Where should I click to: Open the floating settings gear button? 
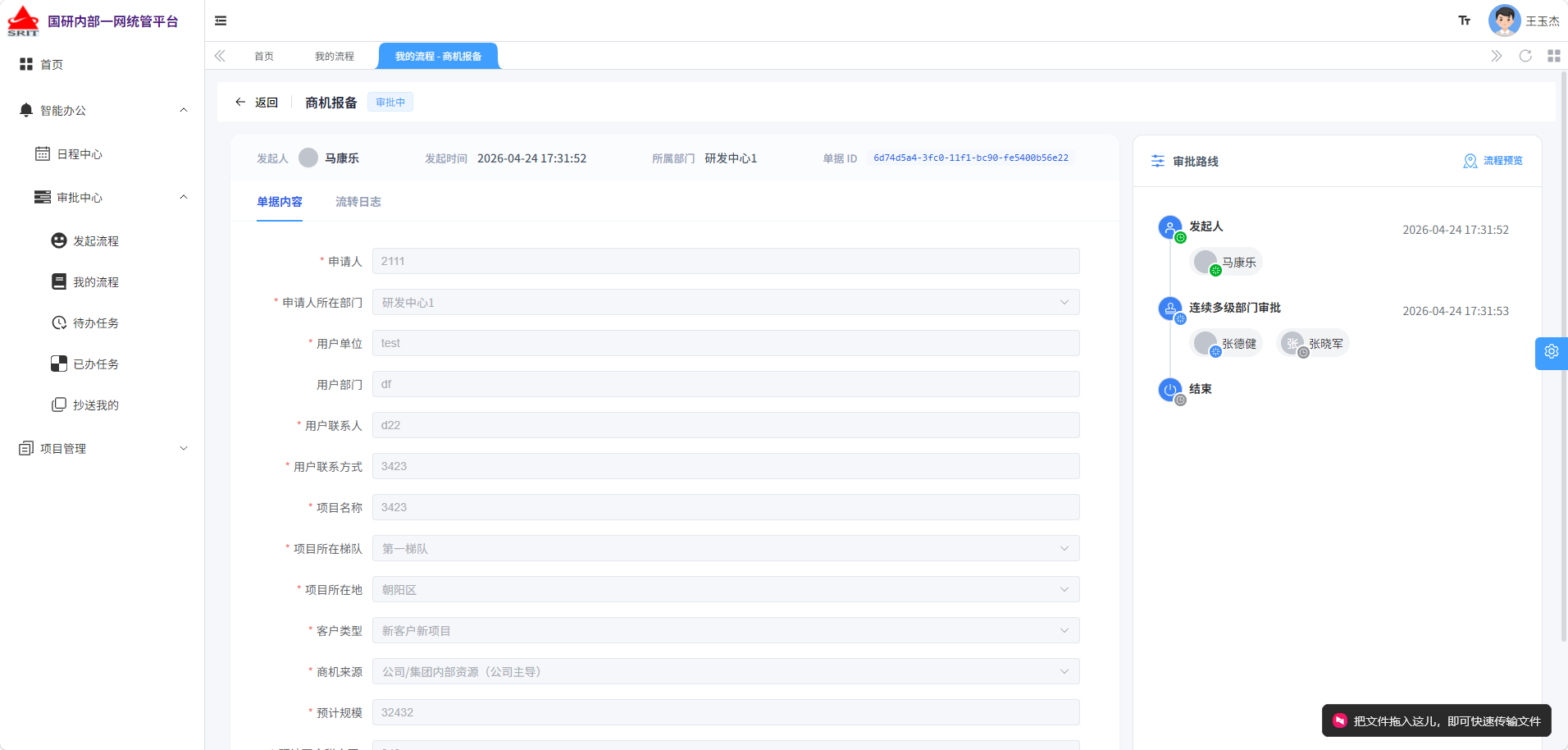tap(1551, 352)
